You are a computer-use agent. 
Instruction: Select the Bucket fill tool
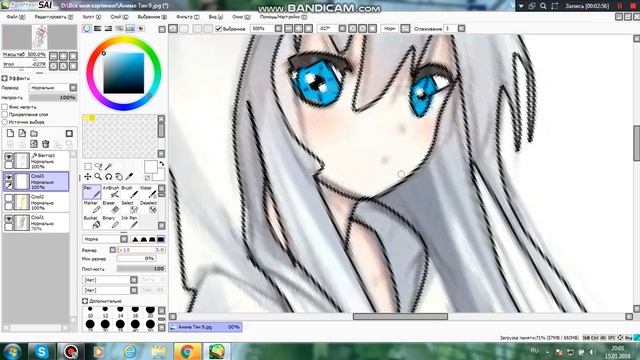point(91,222)
